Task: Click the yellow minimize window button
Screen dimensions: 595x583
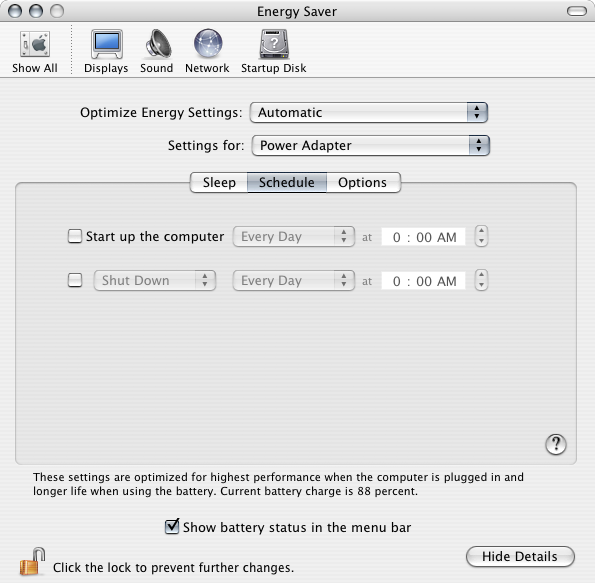Action: pyautogui.click(x=36, y=11)
